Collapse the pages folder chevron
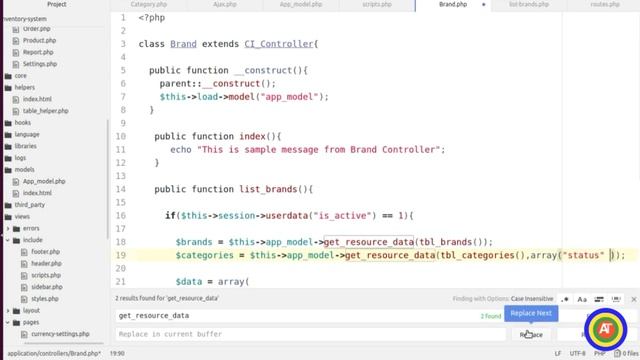The height and width of the screenshot is (360, 640). pyautogui.click(x=8, y=323)
